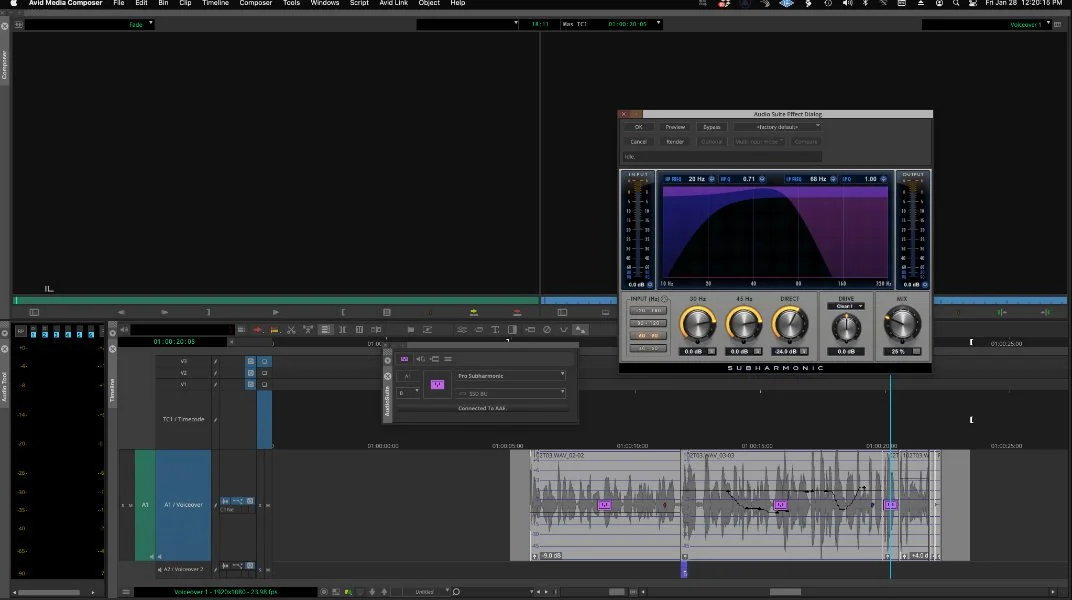Screen dimensions: 1072x600
Task: Toggle the V3 track sync lock box
Action: (250, 362)
